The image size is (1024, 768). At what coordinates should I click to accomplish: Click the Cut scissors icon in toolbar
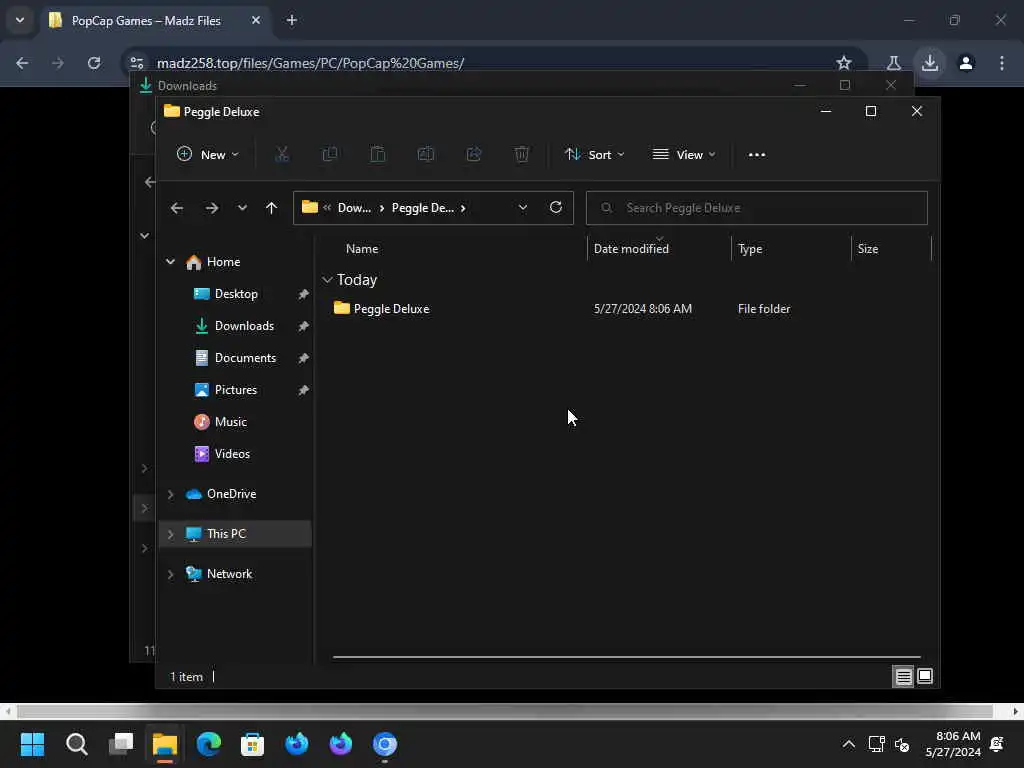281,155
